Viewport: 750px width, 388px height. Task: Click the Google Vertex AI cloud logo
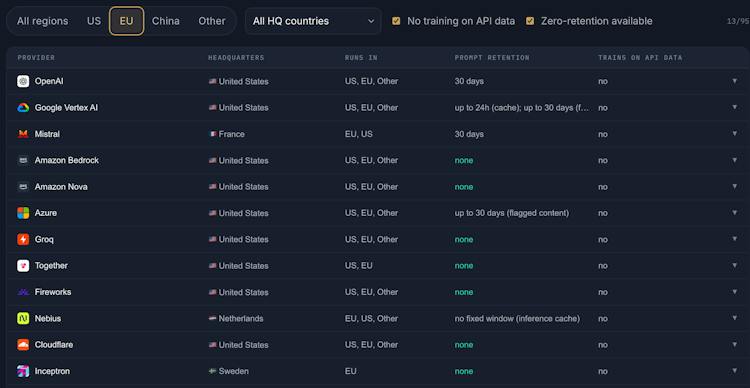pyautogui.click(x=23, y=108)
